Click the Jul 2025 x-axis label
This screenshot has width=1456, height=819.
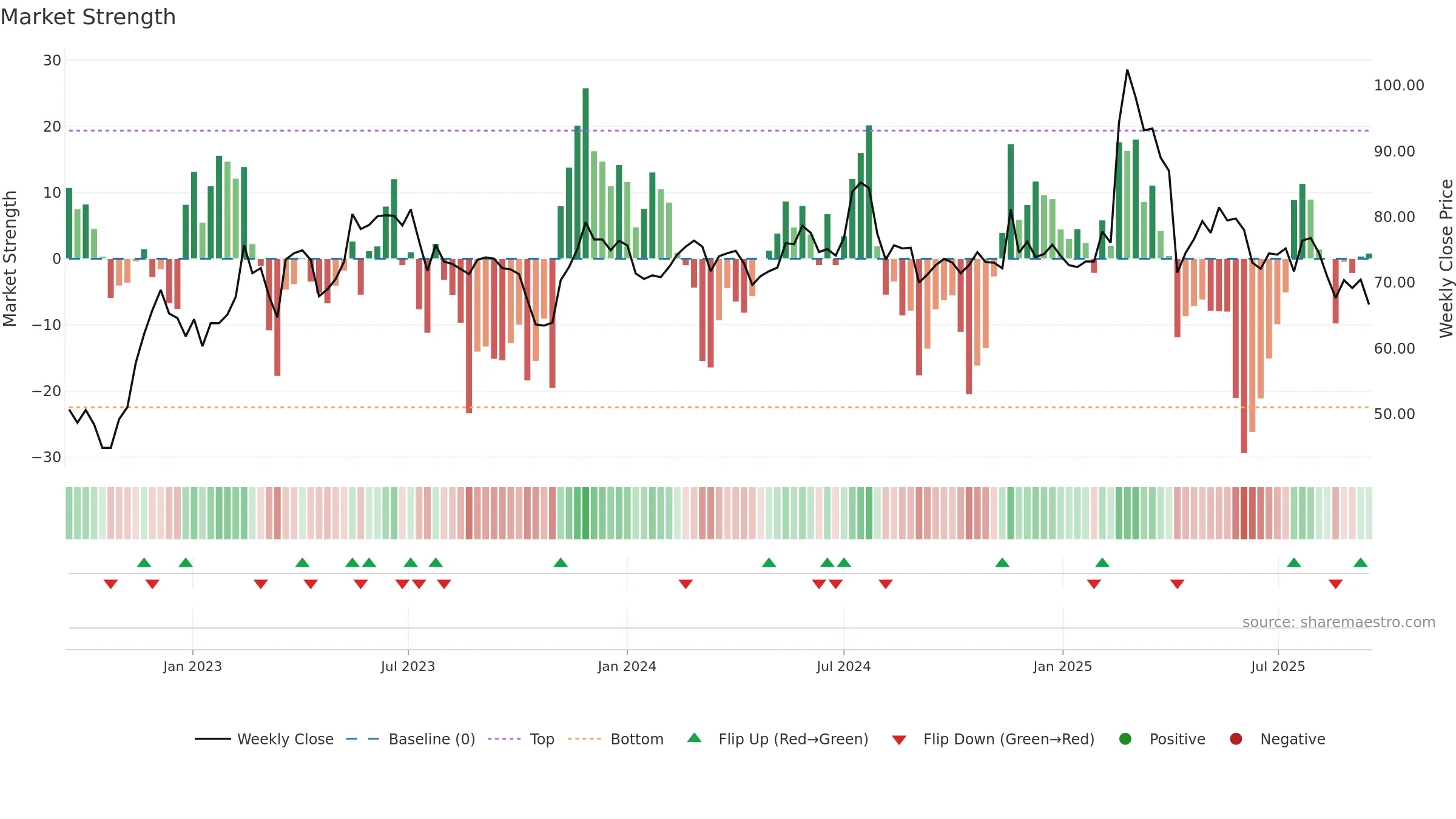click(1278, 666)
